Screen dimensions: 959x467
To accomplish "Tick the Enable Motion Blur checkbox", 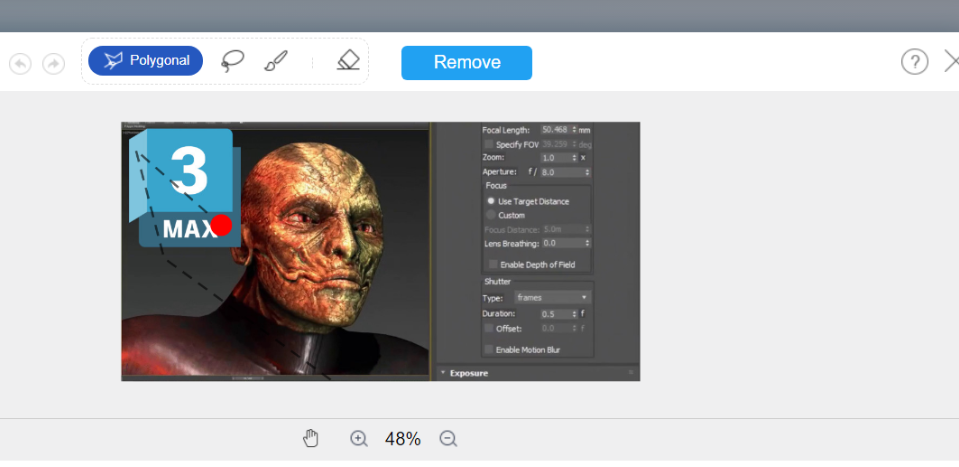I will tap(489, 349).
